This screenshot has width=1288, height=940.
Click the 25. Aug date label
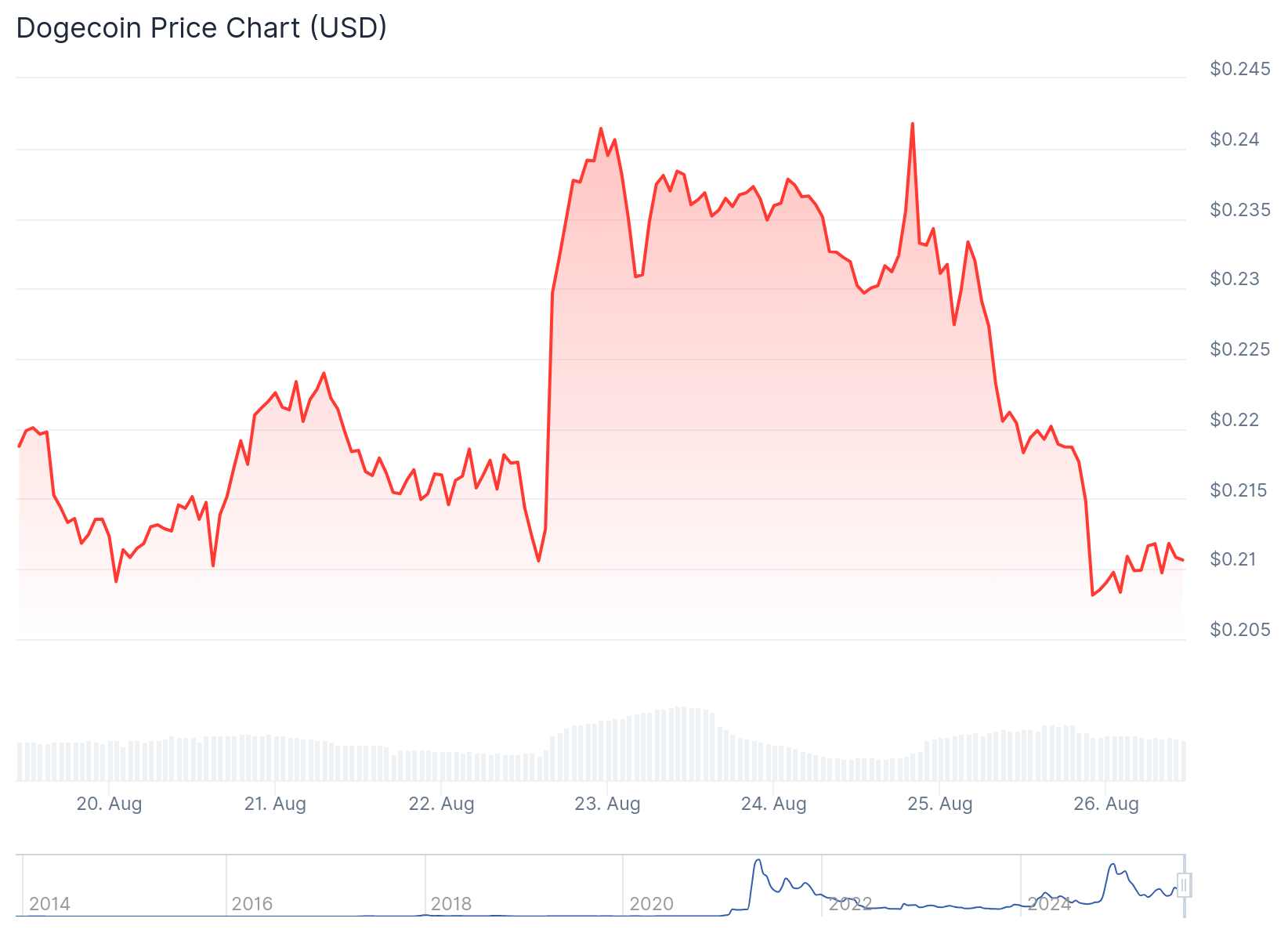939,804
